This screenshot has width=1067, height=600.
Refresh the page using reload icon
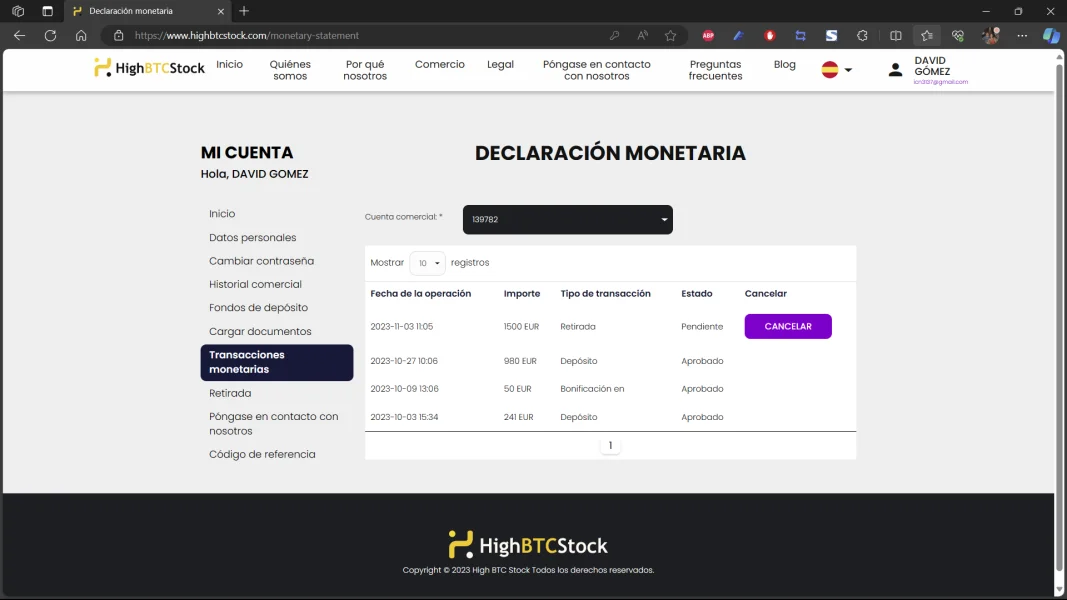click(50, 35)
